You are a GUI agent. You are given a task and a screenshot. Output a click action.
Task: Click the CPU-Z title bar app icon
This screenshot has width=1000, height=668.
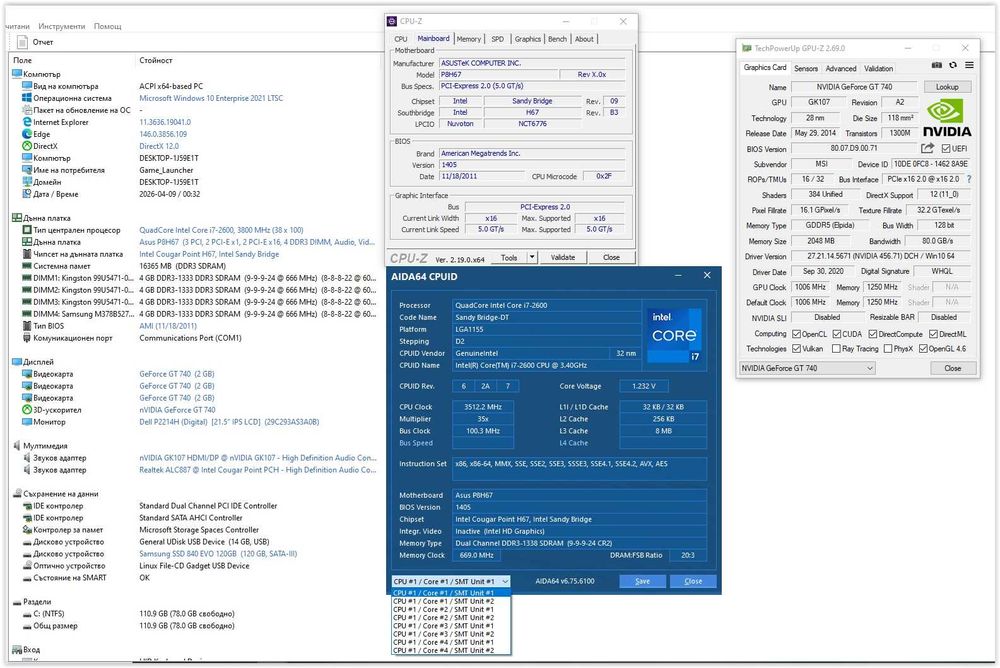pyautogui.click(x=392, y=21)
